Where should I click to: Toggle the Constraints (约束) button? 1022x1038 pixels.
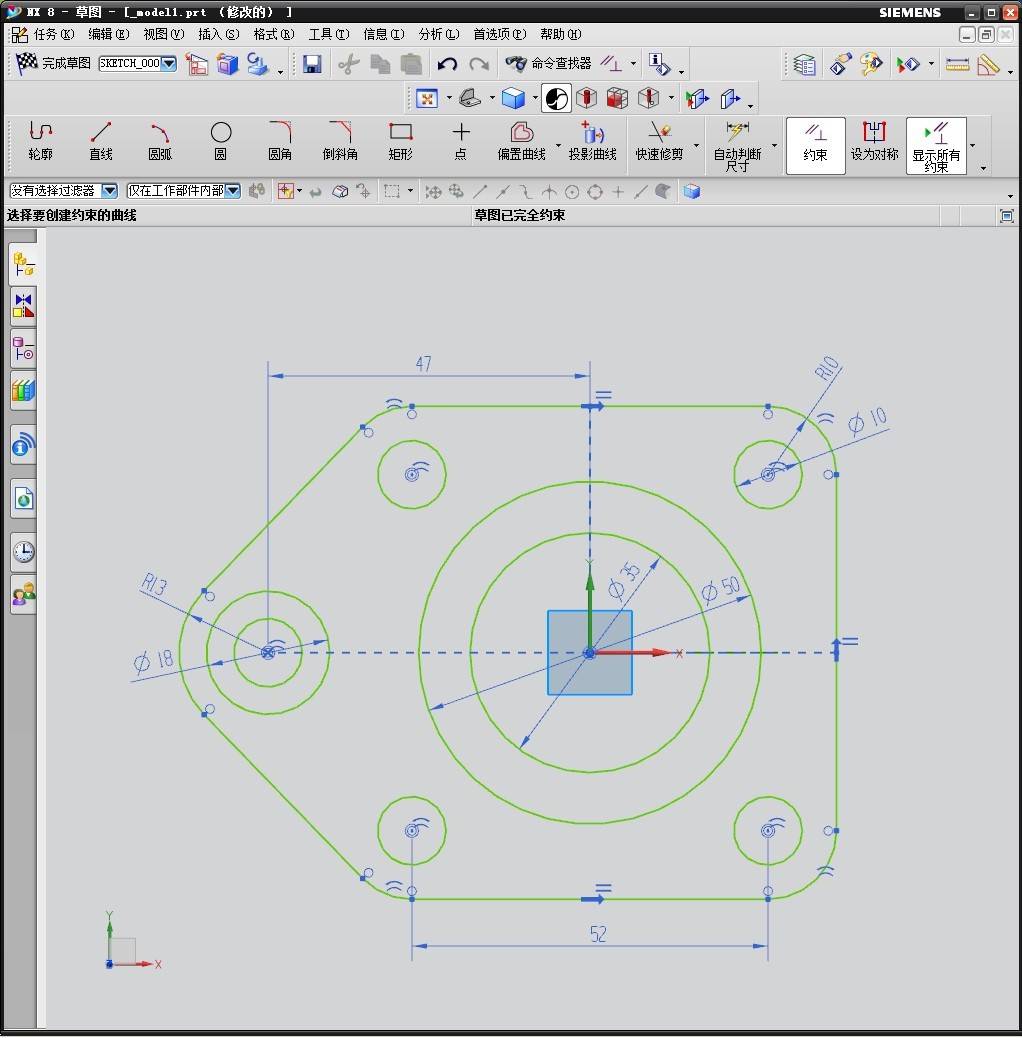click(x=815, y=146)
